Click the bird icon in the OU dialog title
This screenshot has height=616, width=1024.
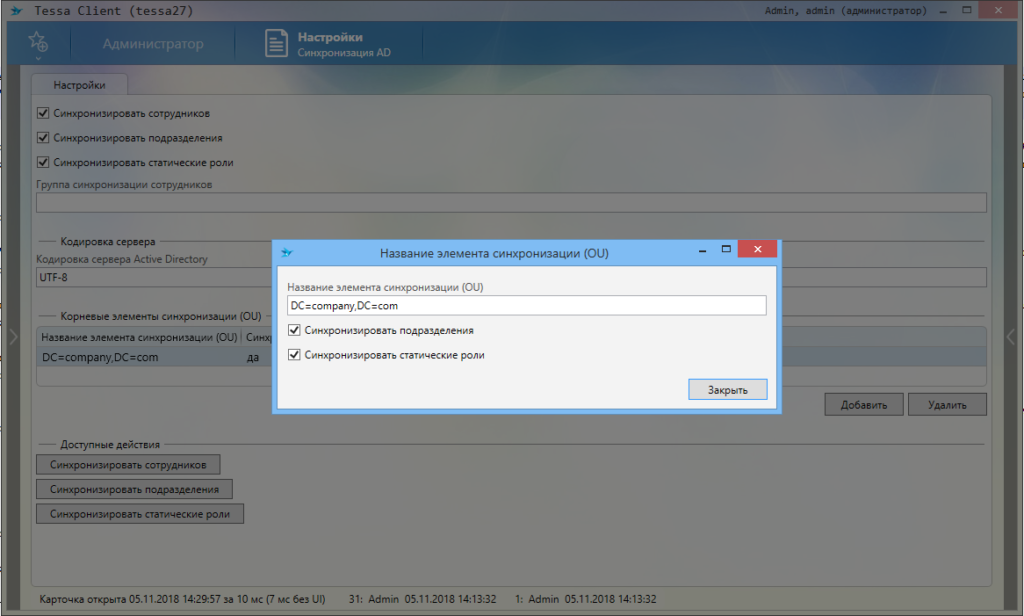pos(287,252)
